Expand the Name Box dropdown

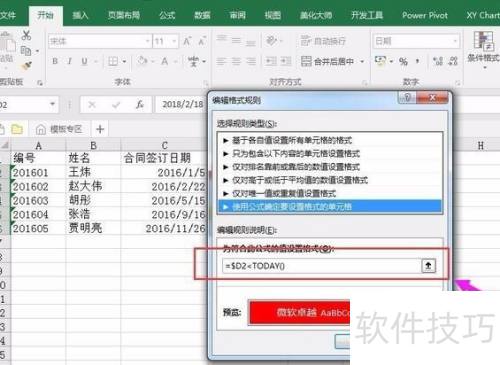[x=52, y=104]
